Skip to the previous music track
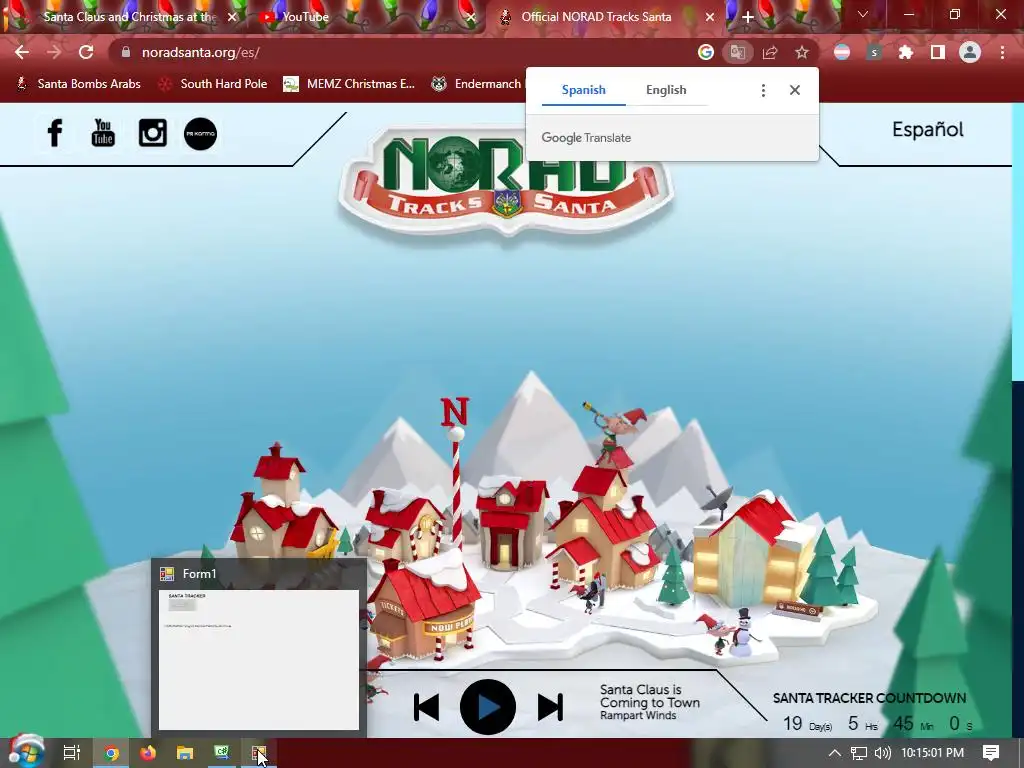 pyautogui.click(x=426, y=707)
